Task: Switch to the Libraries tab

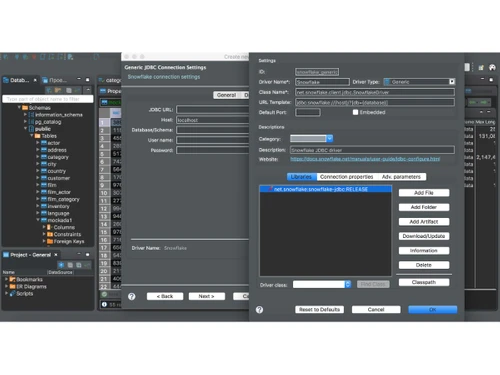Action: click(301, 177)
